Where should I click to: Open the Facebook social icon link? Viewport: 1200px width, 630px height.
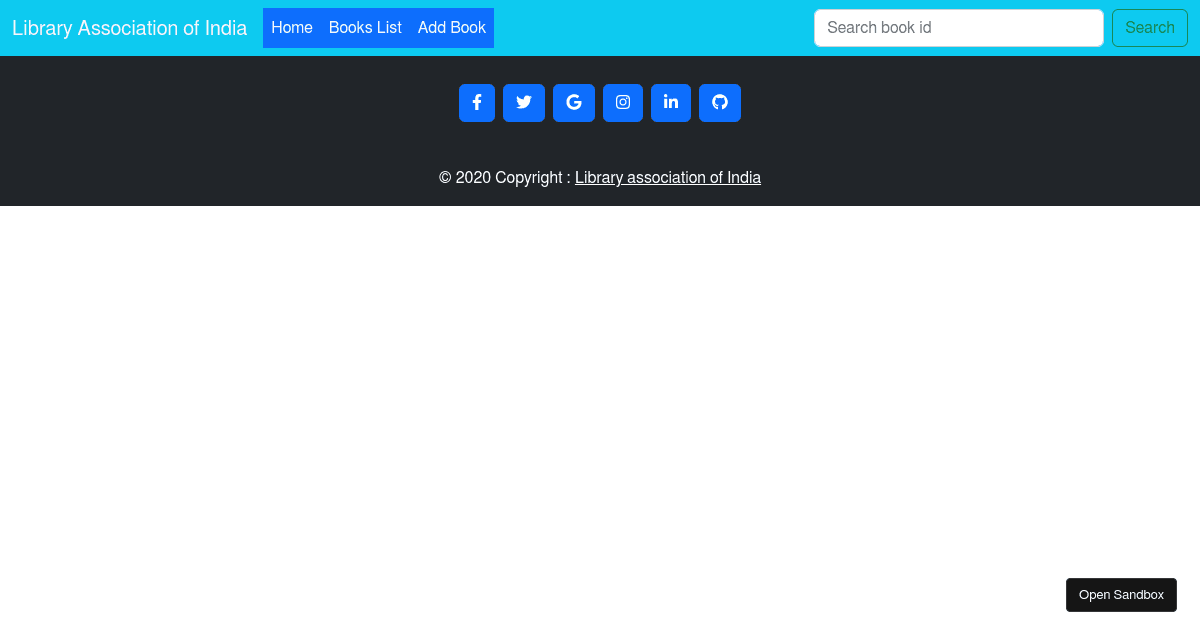click(477, 102)
